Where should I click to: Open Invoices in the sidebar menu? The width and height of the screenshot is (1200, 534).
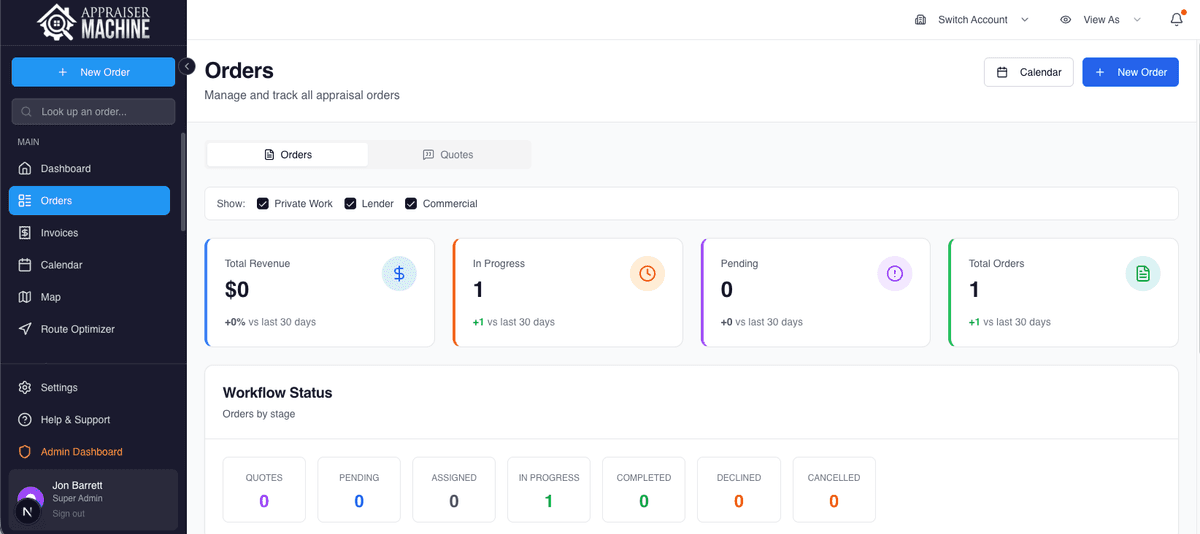coord(59,233)
